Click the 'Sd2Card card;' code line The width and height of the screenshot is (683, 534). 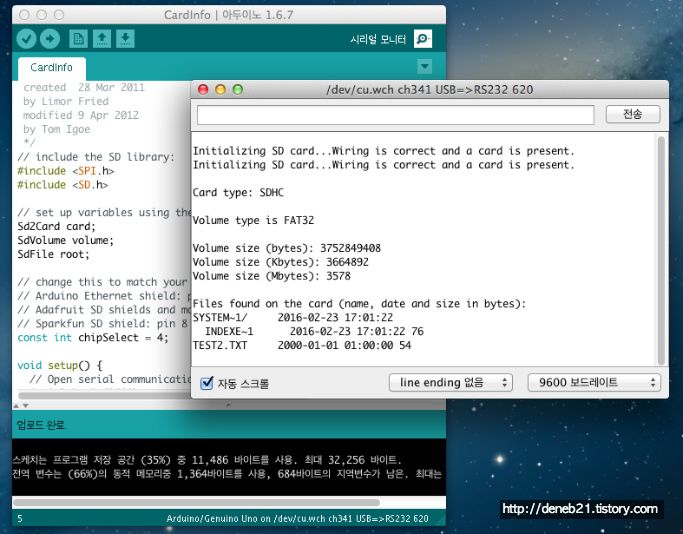56,226
